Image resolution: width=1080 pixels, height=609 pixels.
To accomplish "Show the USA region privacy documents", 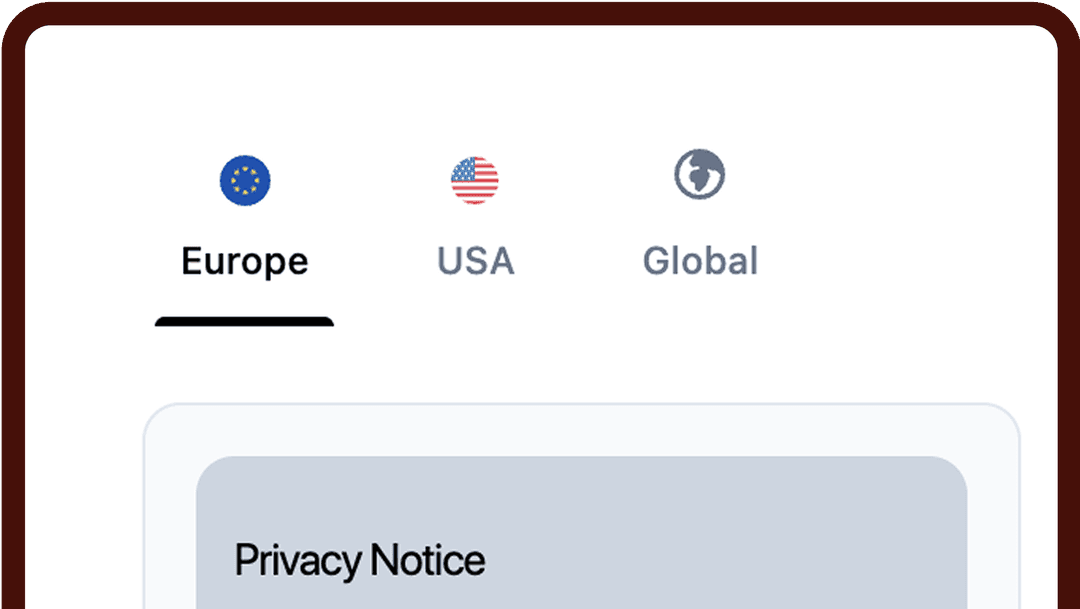I will coord(475,226).
